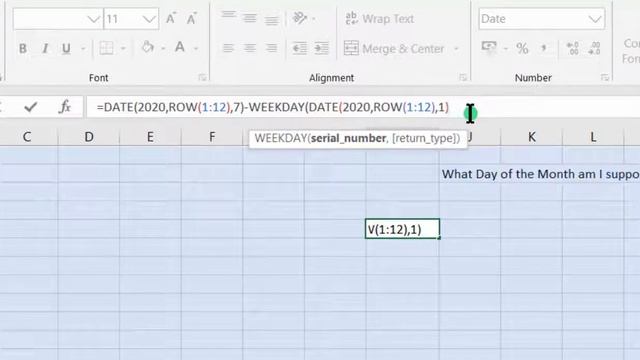Click Decrease Indent icon

[x=300, y=48]
